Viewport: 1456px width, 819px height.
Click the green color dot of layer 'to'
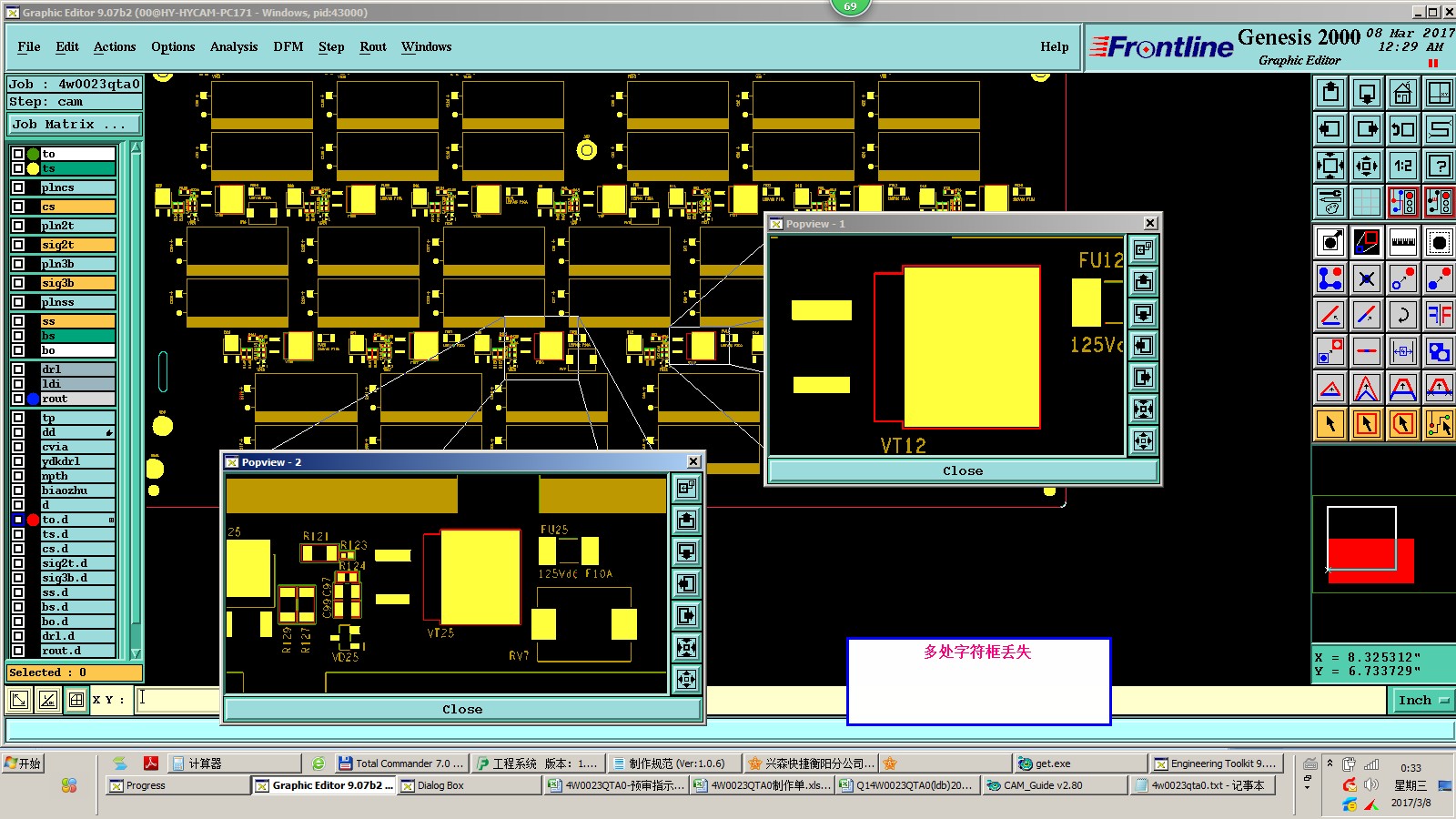[34, 154]
